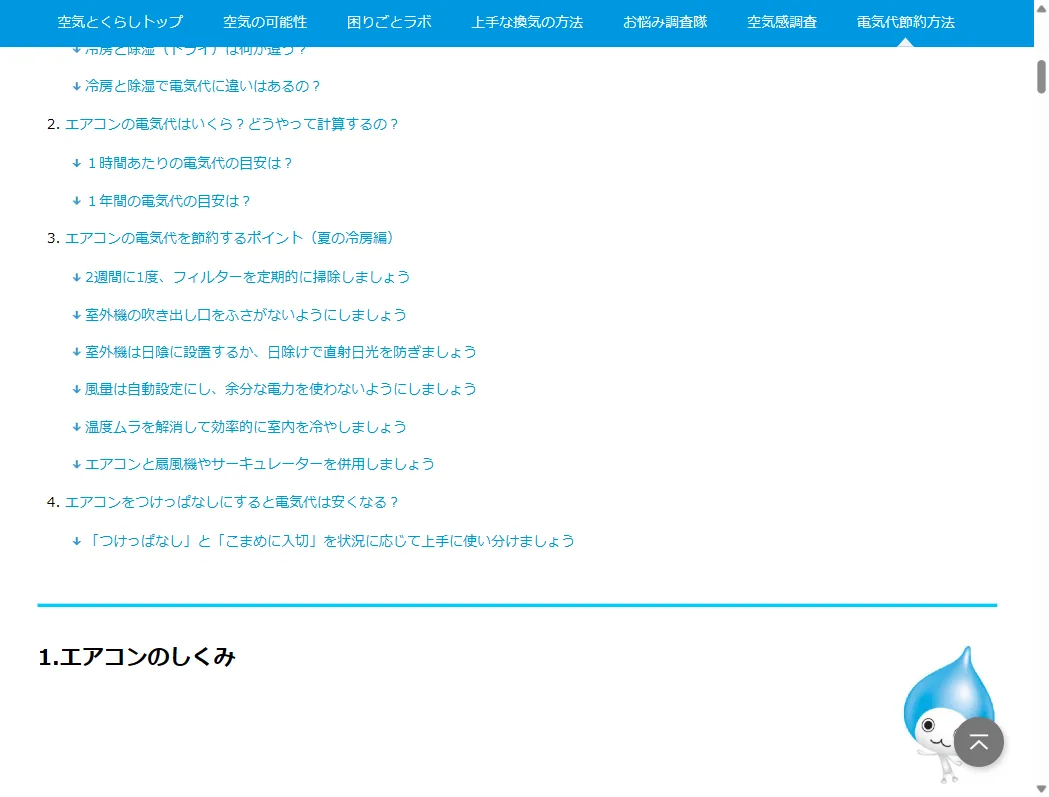The width and height of the screenshot is (1049, 797).
Task: Open heading 4 エアコンをつけっぱなしにすると link
Action: 231,503
